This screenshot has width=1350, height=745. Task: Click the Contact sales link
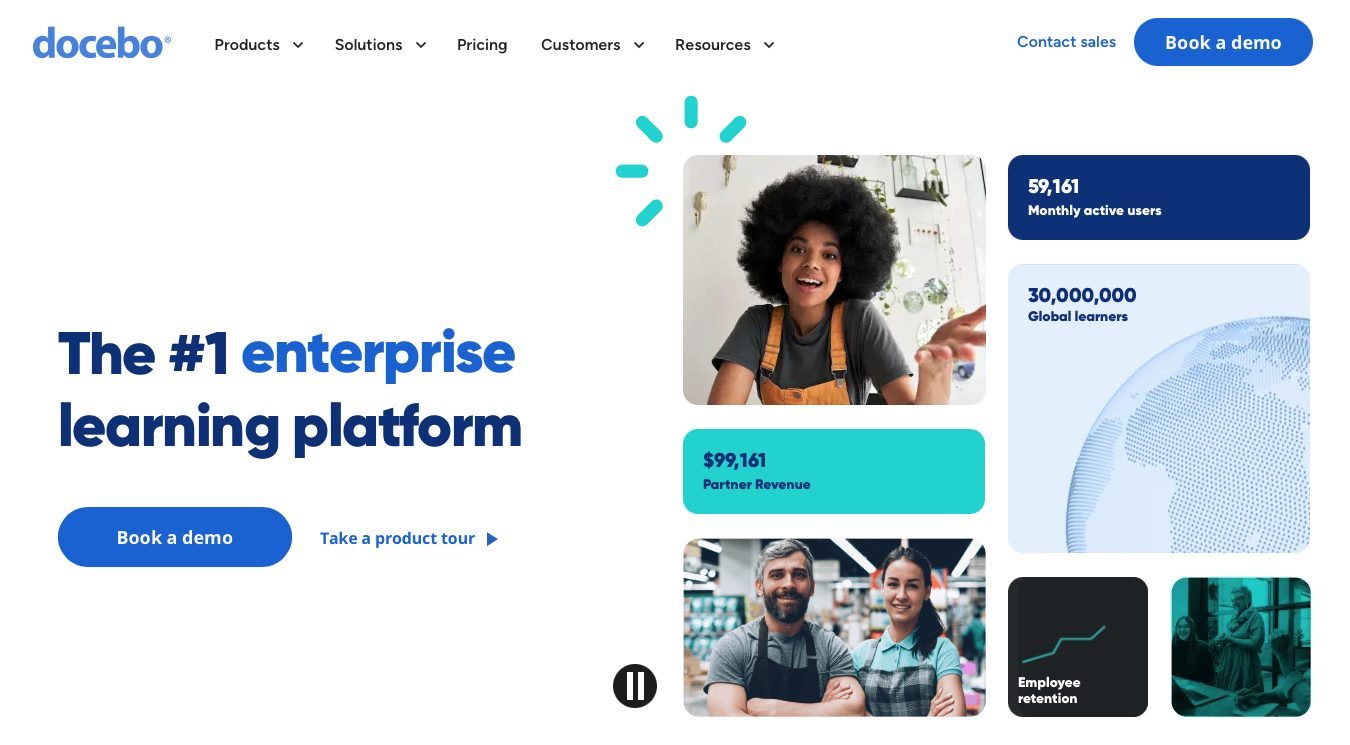[1066, 42]
